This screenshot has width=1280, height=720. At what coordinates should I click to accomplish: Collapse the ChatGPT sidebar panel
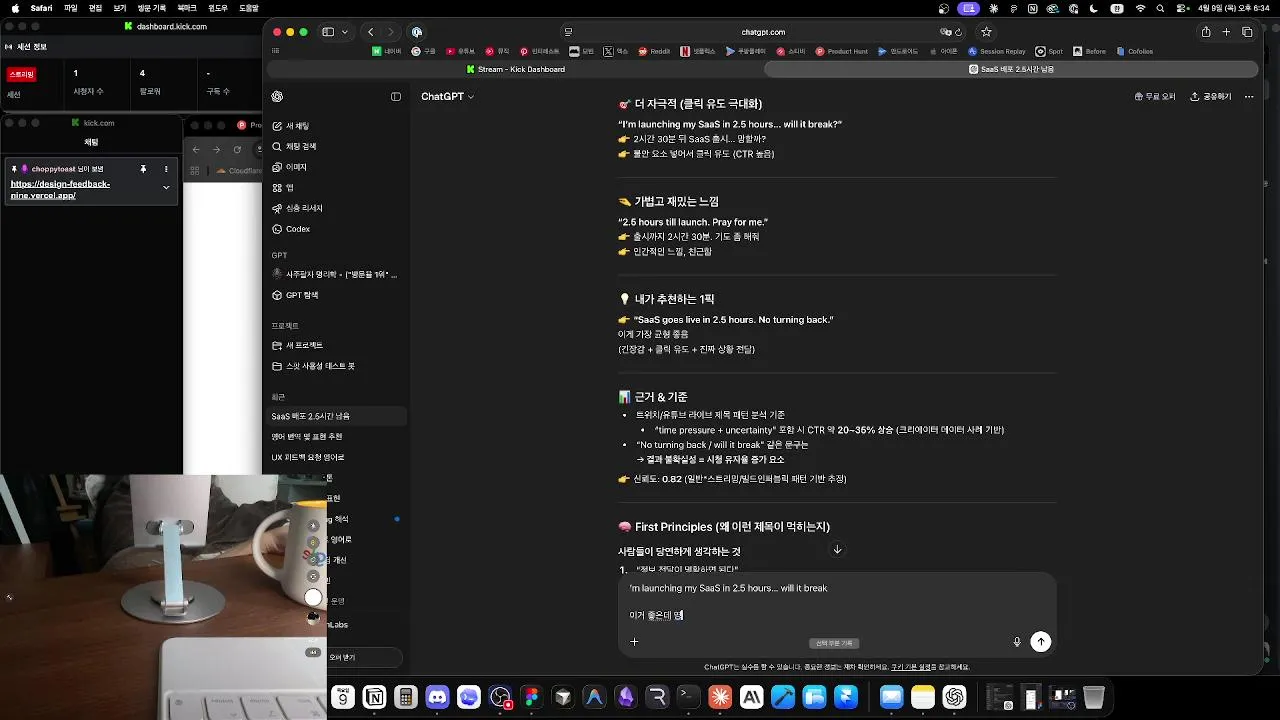pyautogui.click(x=396, y=97)
